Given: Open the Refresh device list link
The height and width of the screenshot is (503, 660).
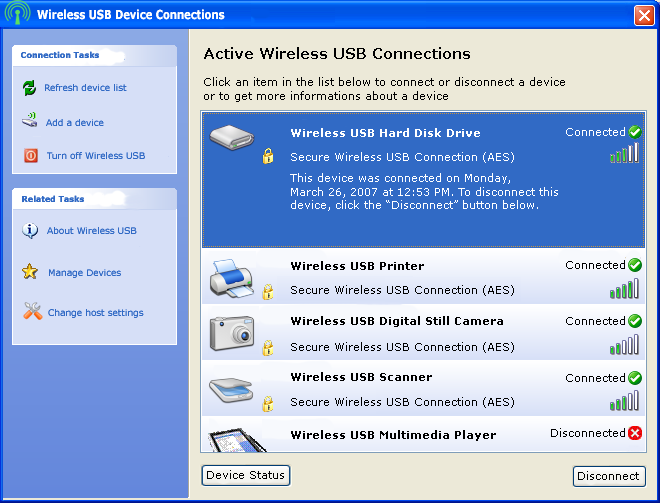Looking at the screenshot, I should pyautogui.click(x=85, y=88).
